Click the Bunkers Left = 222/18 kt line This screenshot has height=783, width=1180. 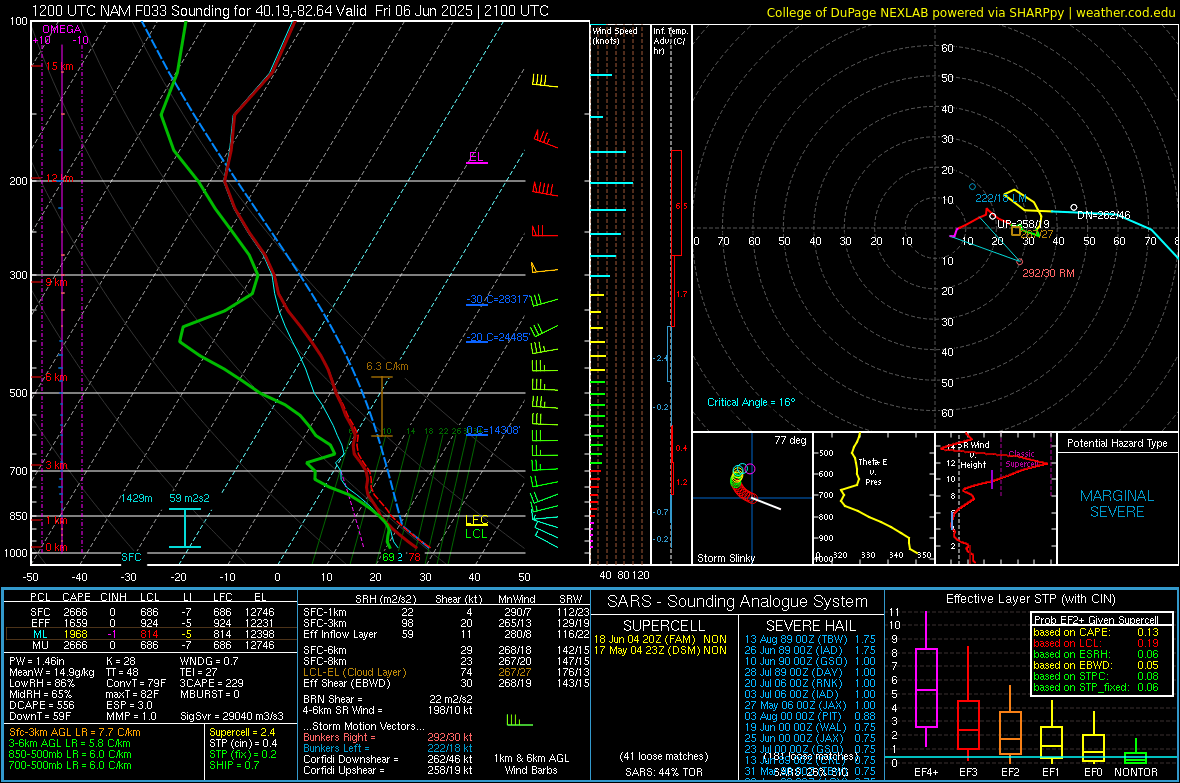pyautogui.click(x=388, y=748)
